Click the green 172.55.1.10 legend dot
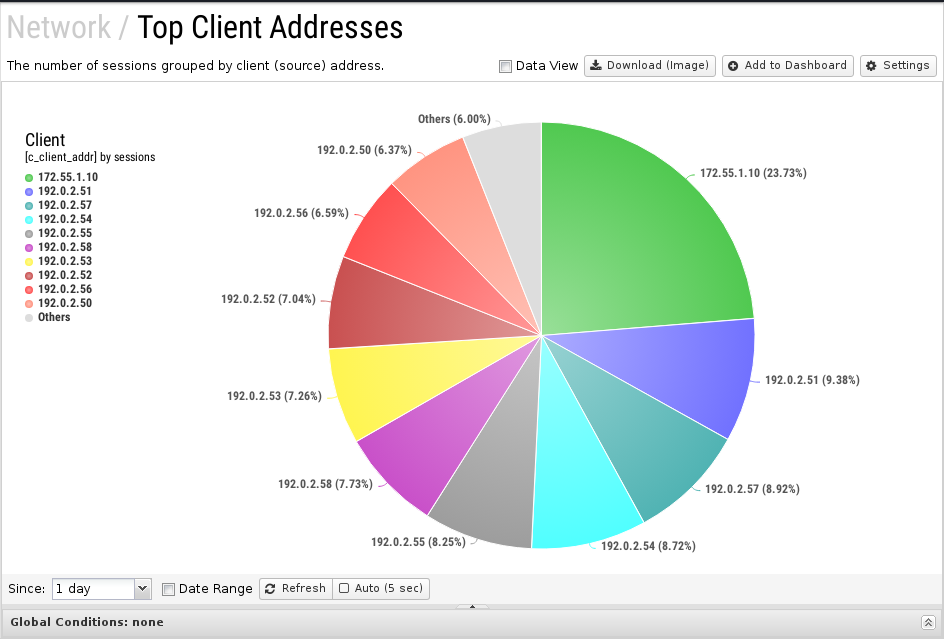 tap(29, 178)
